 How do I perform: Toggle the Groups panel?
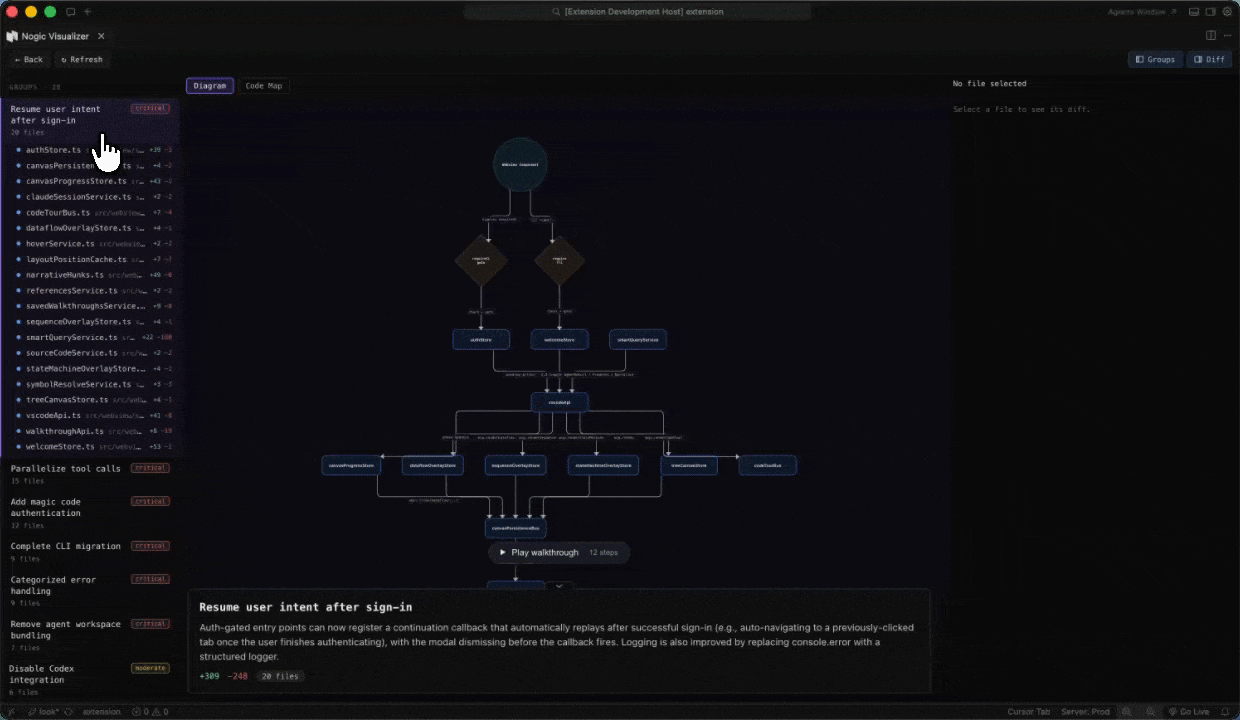(1155, 59)
